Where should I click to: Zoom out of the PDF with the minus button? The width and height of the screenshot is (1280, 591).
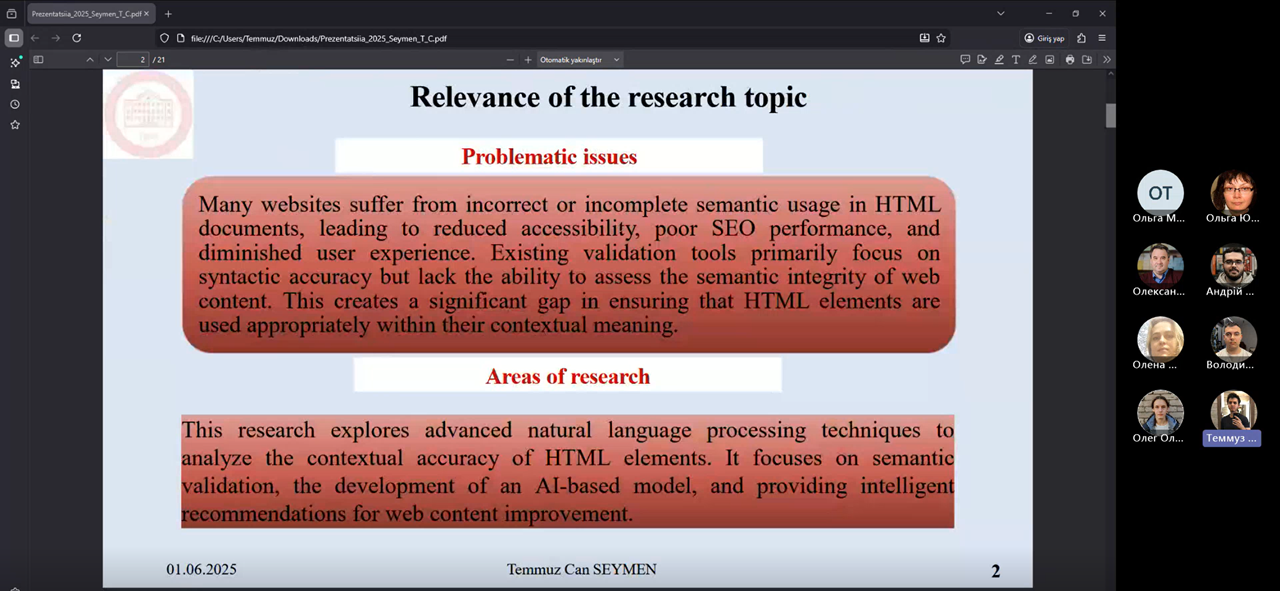510,60
